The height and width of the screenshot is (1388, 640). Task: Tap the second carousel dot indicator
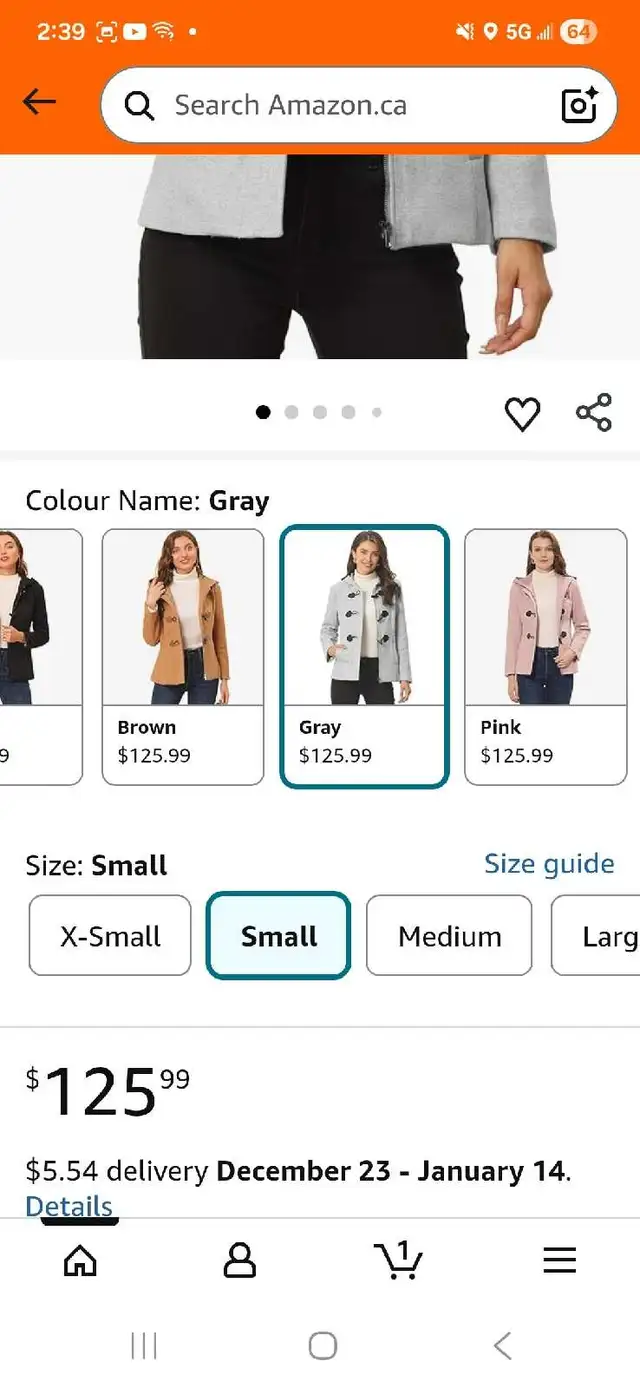click(292, 411)
